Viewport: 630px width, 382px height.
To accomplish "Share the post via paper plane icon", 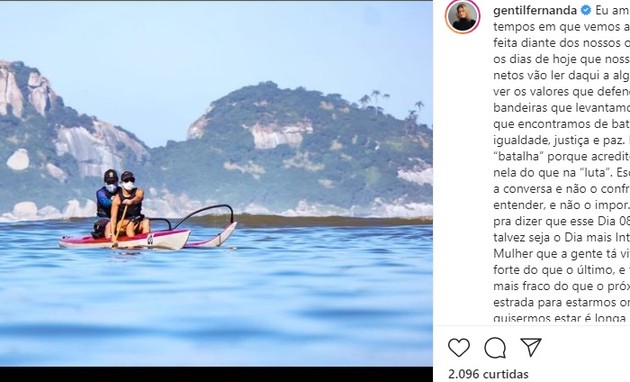I will [x=531, y=347].
